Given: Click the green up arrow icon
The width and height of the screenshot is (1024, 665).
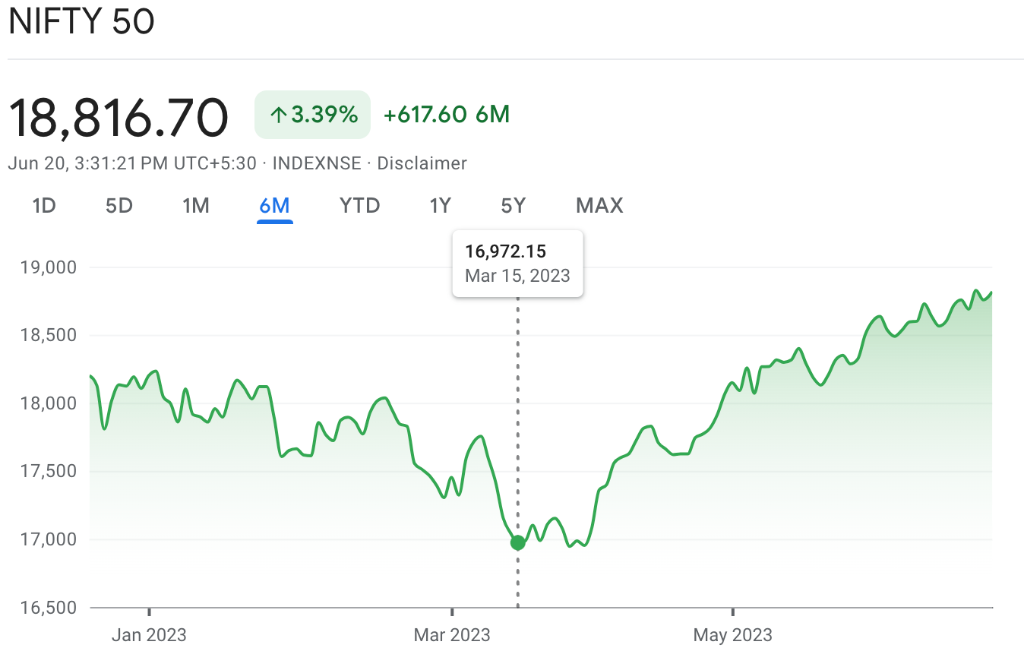Looking at the screenshot, I should click(278, 115).
